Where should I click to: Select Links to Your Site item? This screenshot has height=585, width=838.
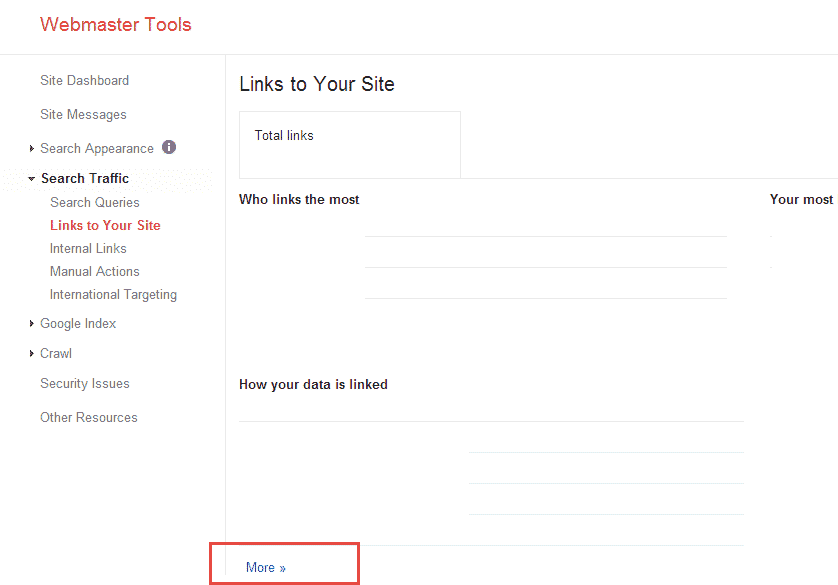click(x=105, y=225)
